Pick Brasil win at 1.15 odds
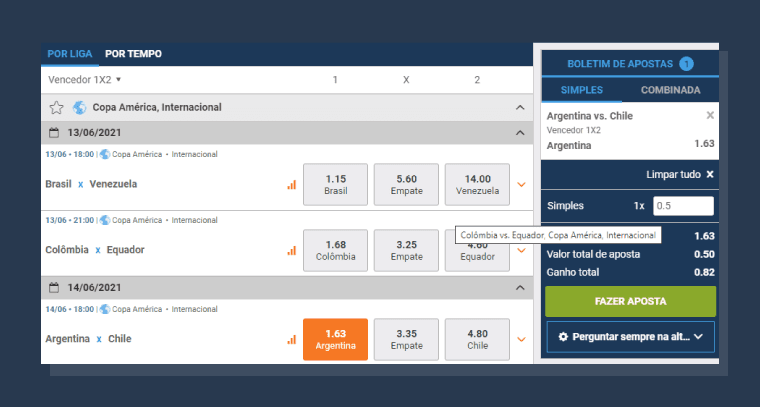 click(x=335, y=185)
